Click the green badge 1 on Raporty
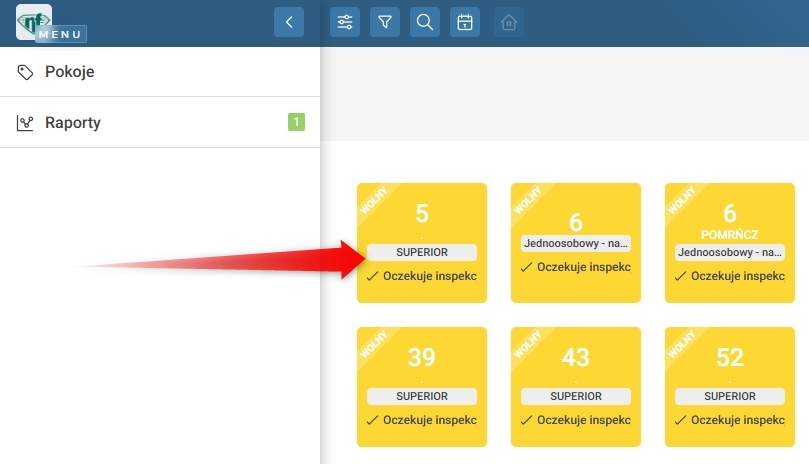 point(296,122)
